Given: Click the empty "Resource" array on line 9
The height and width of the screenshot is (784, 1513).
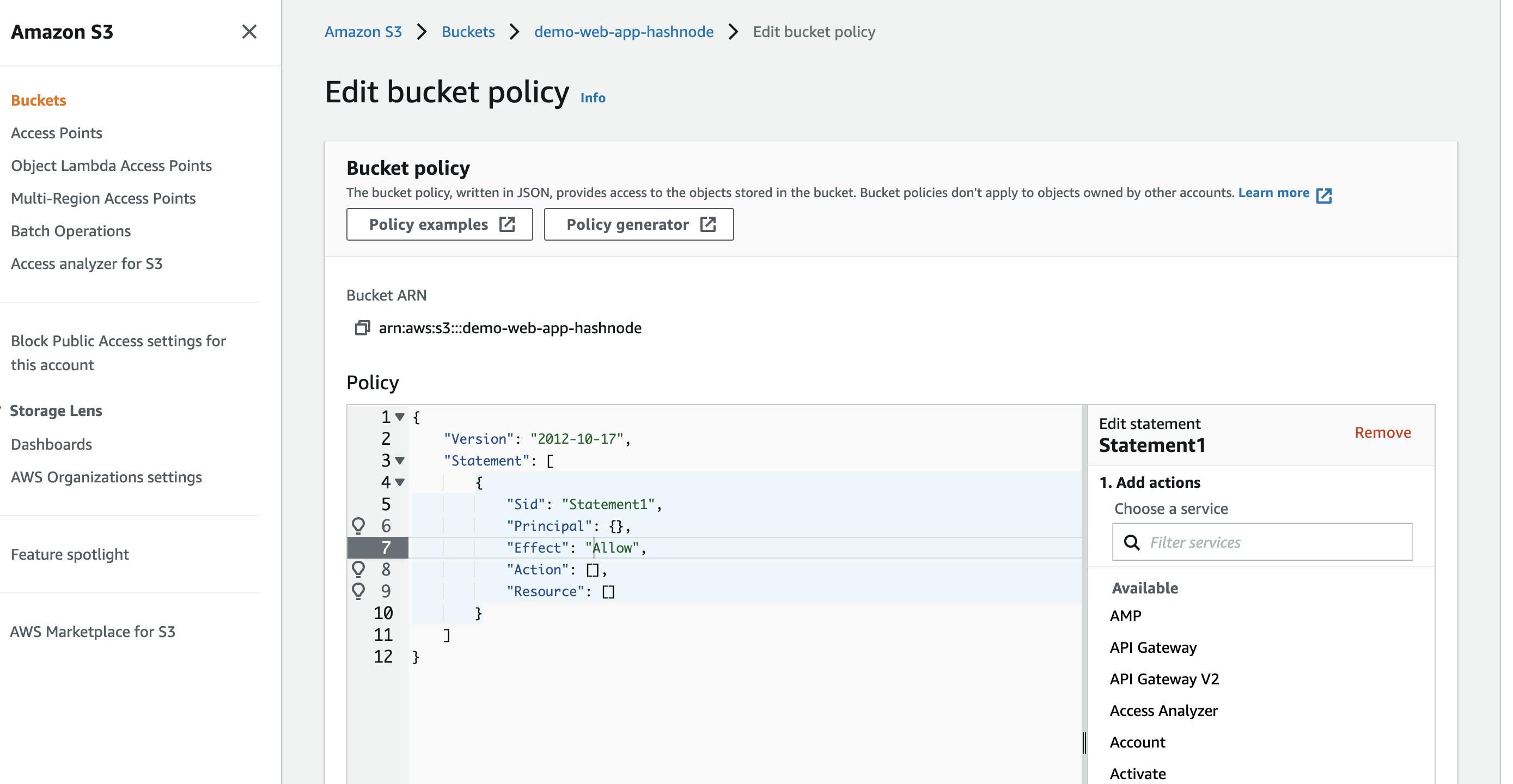Looking at the screenshot, I should click(608, 591).
